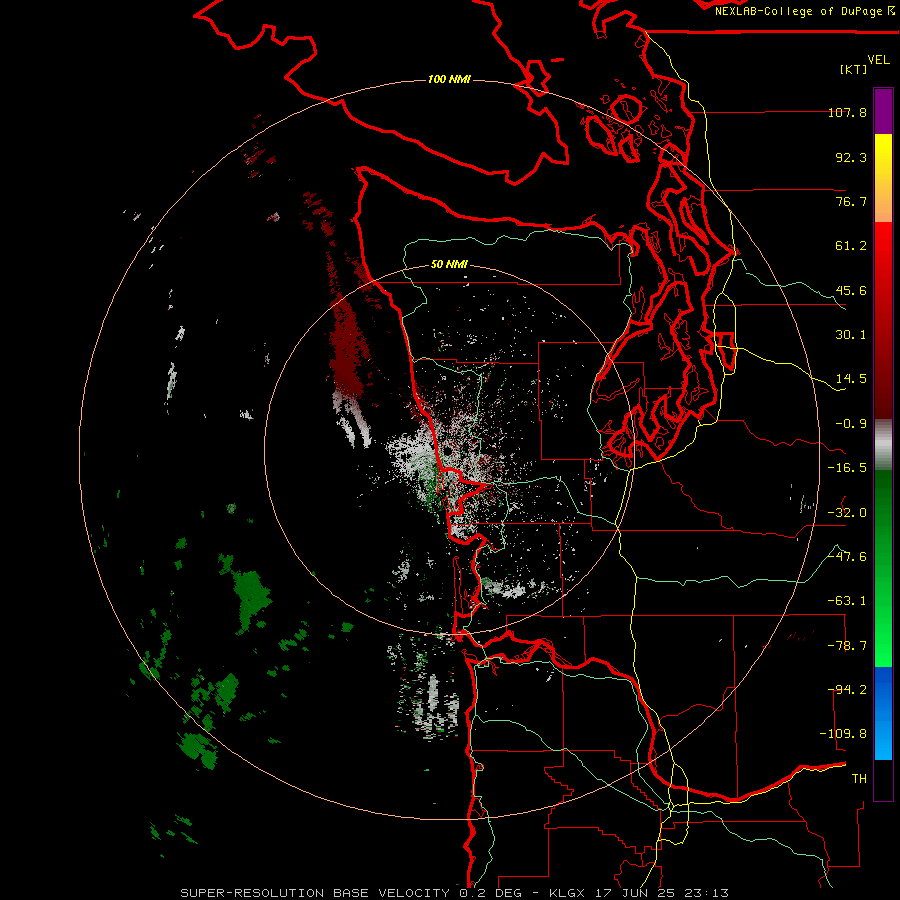This screenshot has width=900, height=900.
Task: Click the [KT] units label
Action: pos(854,69)
